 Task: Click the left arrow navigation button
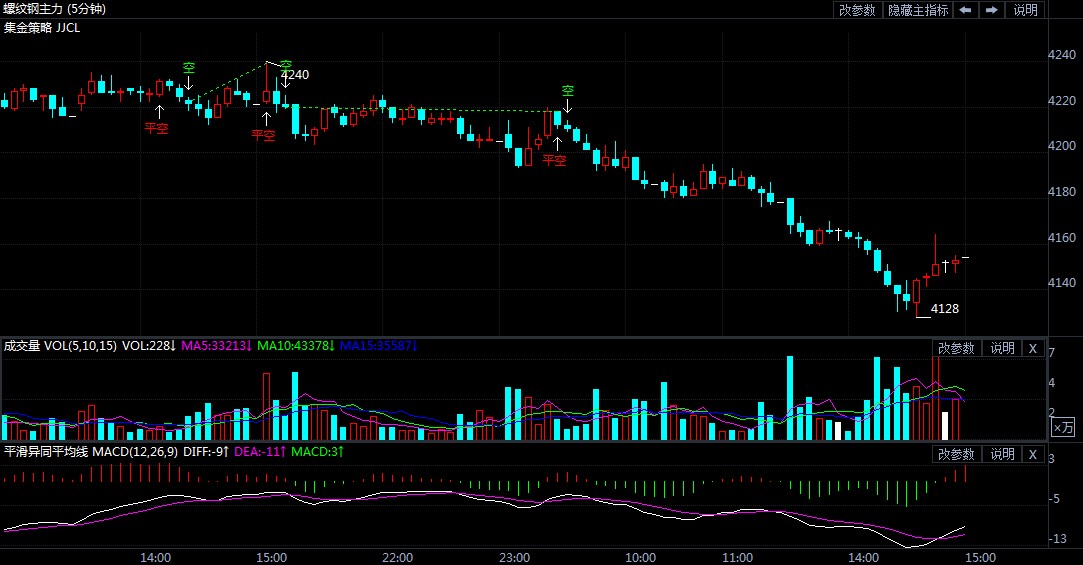(966, 10)
